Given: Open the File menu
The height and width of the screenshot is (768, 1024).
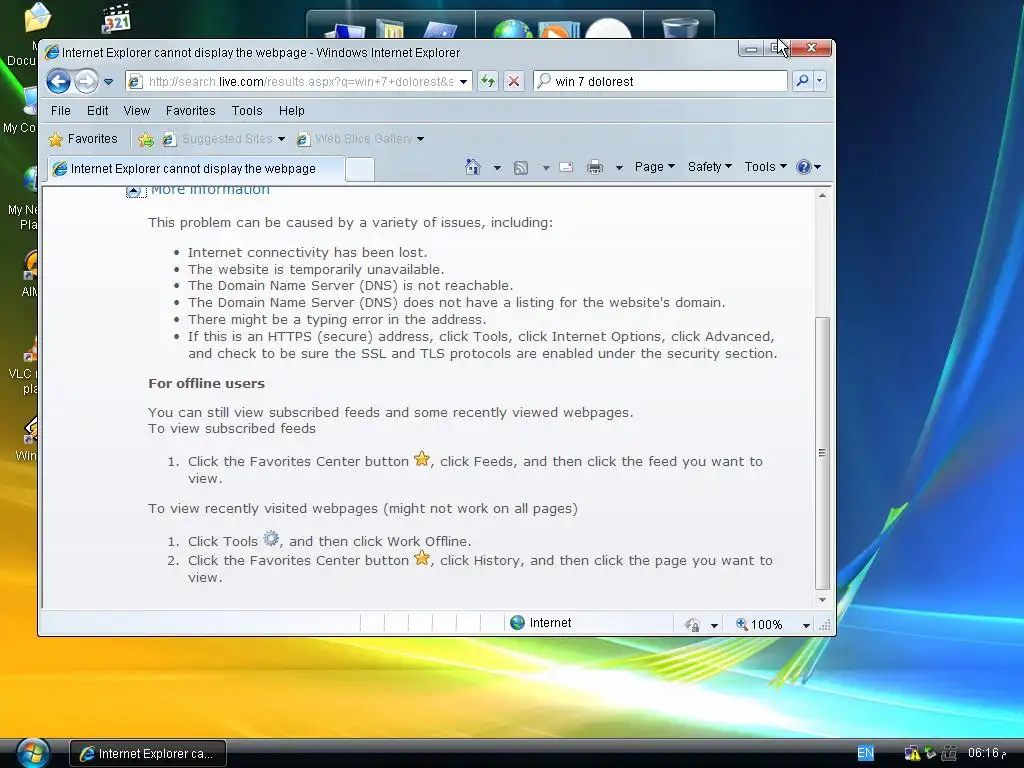Looking at the screenshot, I should point(61,110).
